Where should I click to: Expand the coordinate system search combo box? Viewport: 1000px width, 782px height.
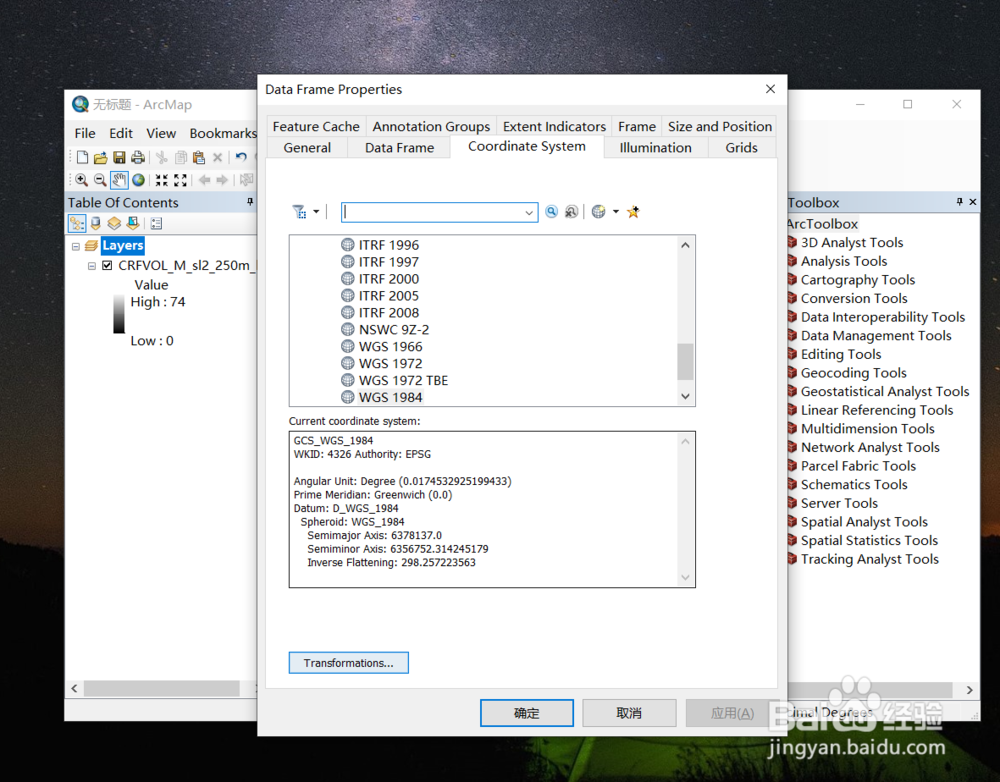(529, 212)
